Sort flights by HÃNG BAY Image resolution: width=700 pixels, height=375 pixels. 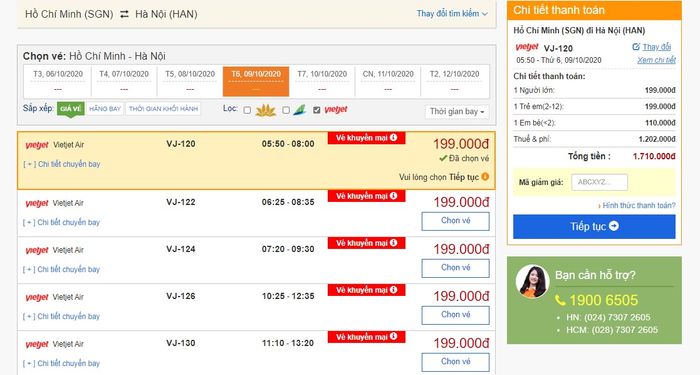(x=105, y=109)
